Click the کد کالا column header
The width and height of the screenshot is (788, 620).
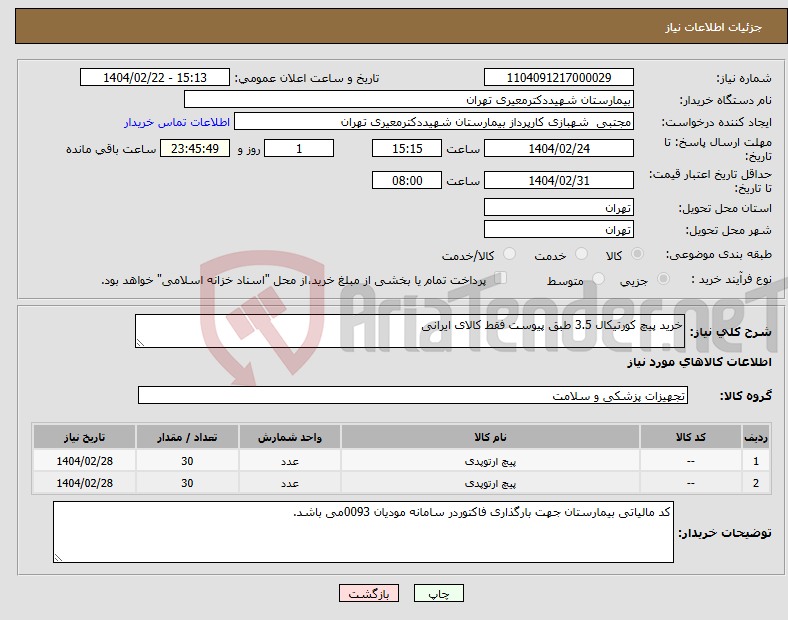coord(691,437)
